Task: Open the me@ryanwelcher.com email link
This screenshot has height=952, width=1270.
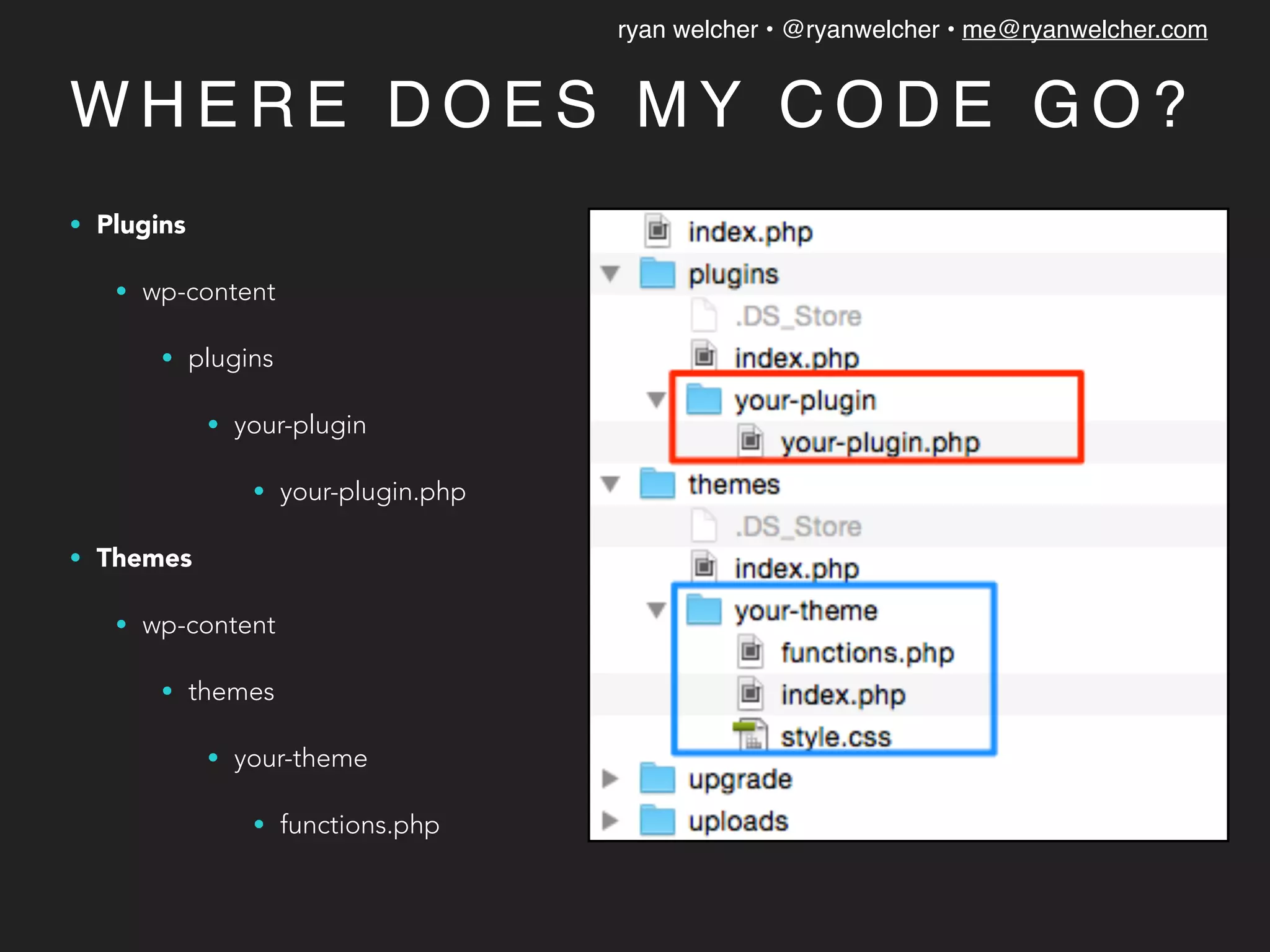Action: coord(1085,30)
